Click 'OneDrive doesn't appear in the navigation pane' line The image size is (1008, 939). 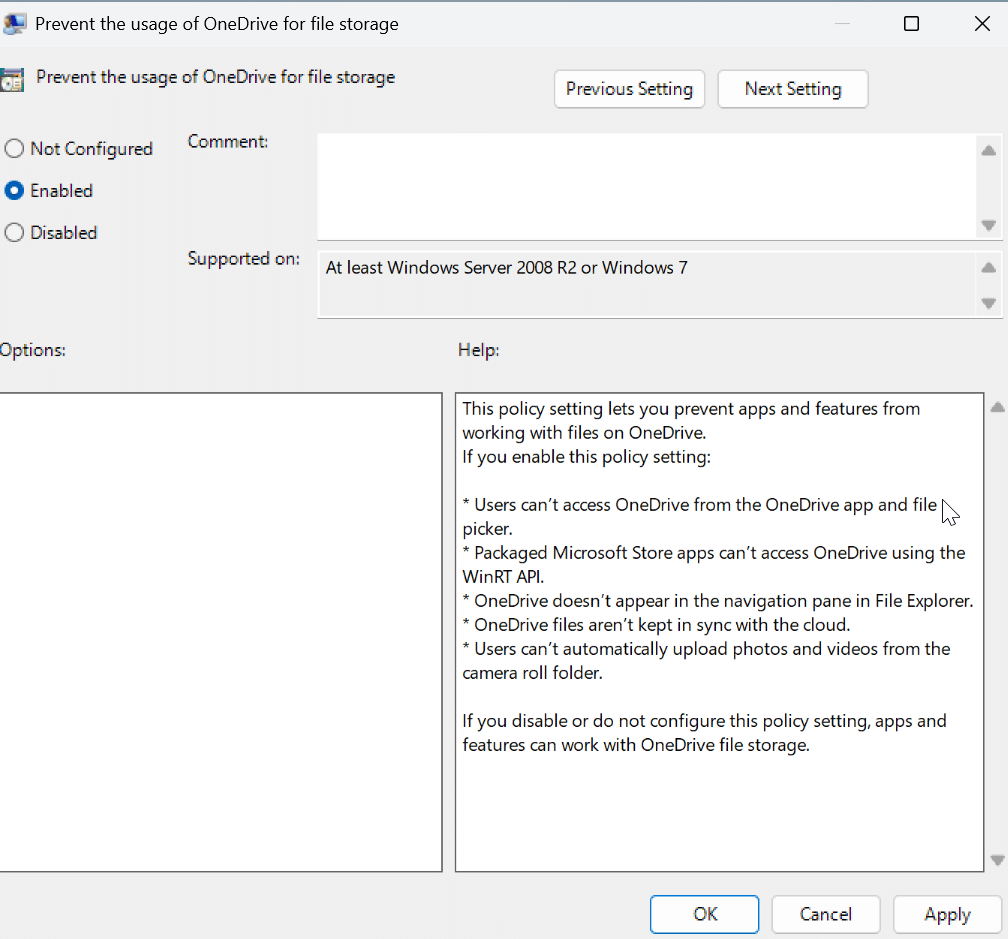coord(718,601)
